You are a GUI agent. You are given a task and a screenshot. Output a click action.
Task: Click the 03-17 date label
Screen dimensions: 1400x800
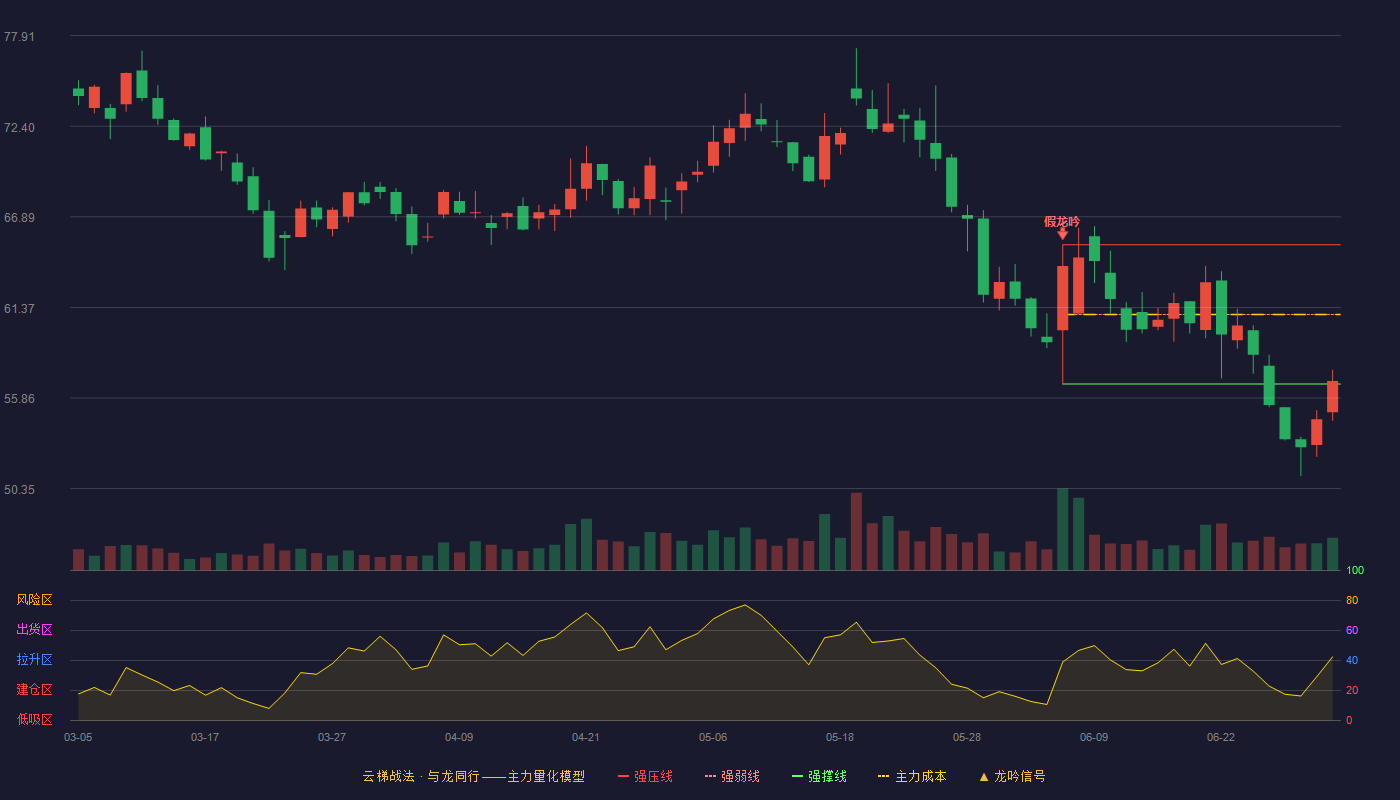(x=205, y=737)
